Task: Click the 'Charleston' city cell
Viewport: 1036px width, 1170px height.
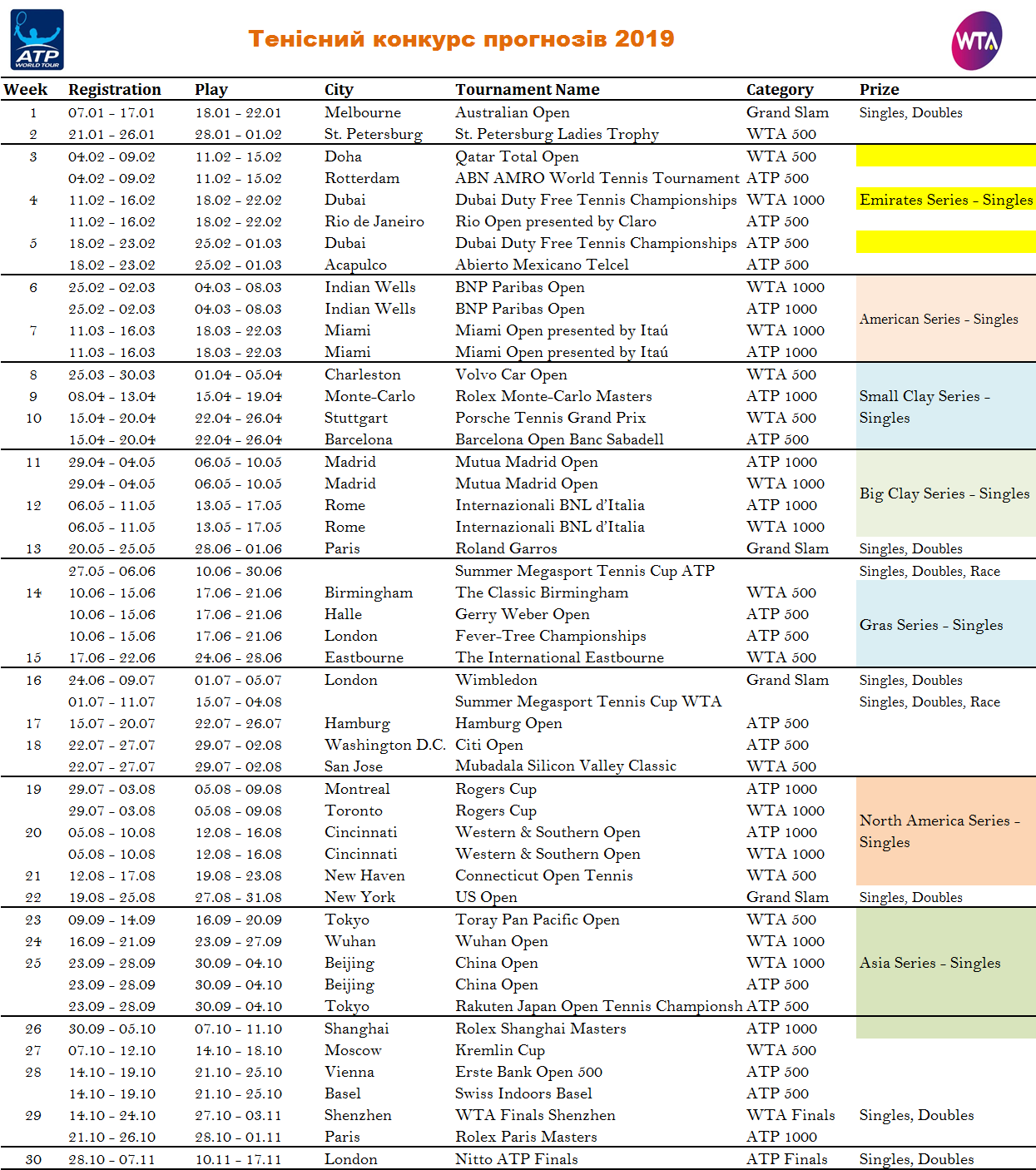Action: pyautogui.click(x=363, y=374)
